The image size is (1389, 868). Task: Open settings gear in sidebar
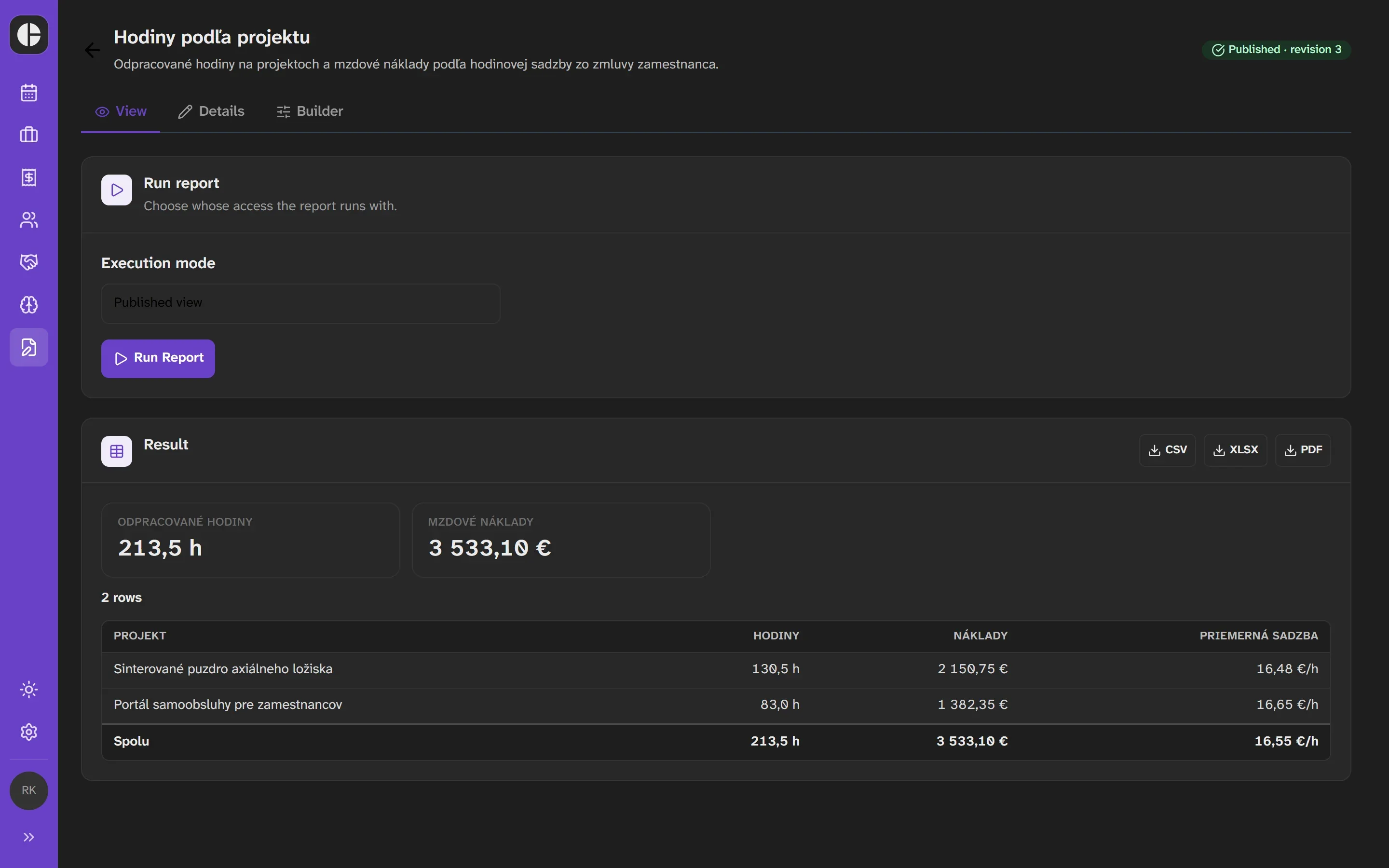click(x=29, y=732)
